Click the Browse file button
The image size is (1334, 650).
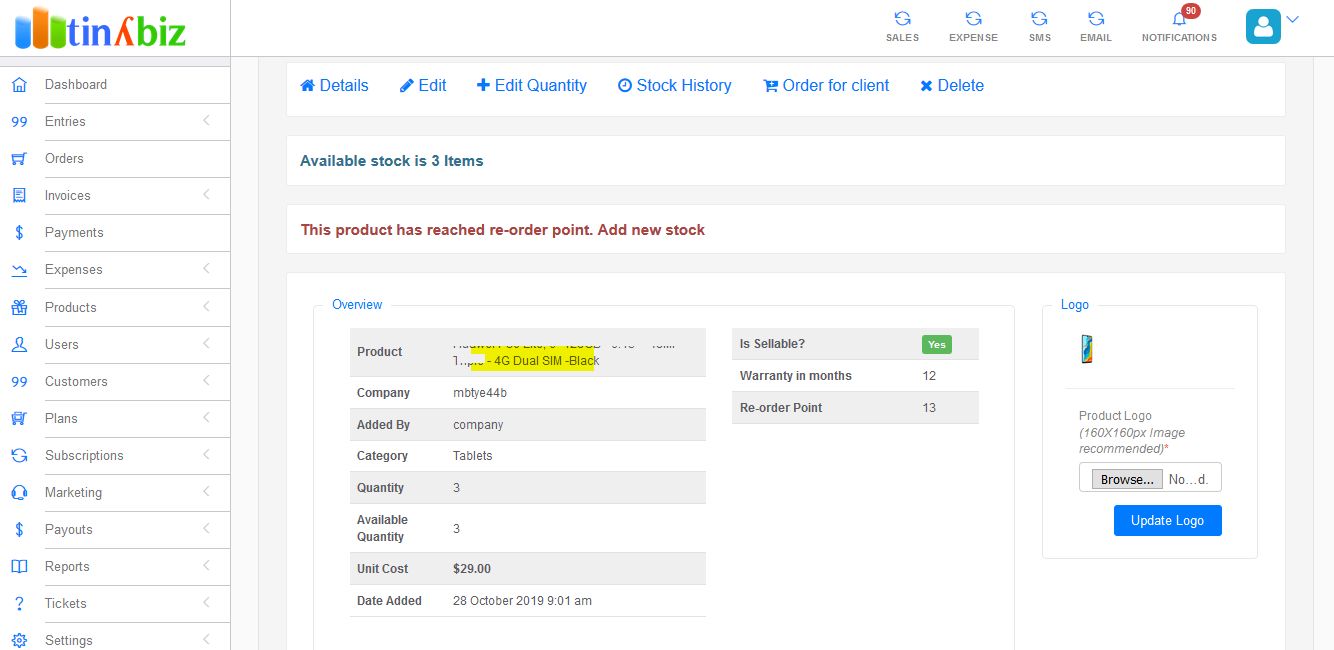click(1127, 479)
